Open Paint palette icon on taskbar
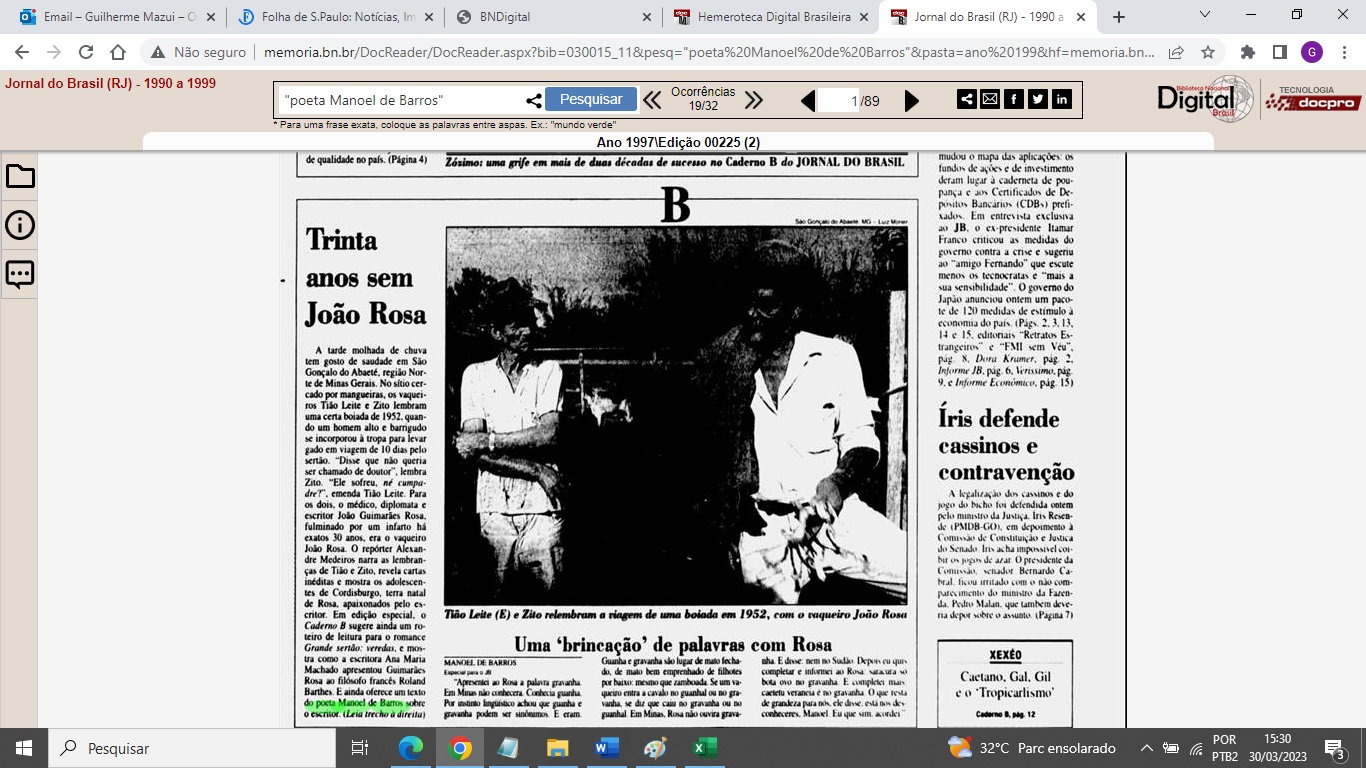Image resolution: width=1366 pixels, height=768 pixels. 655,748
